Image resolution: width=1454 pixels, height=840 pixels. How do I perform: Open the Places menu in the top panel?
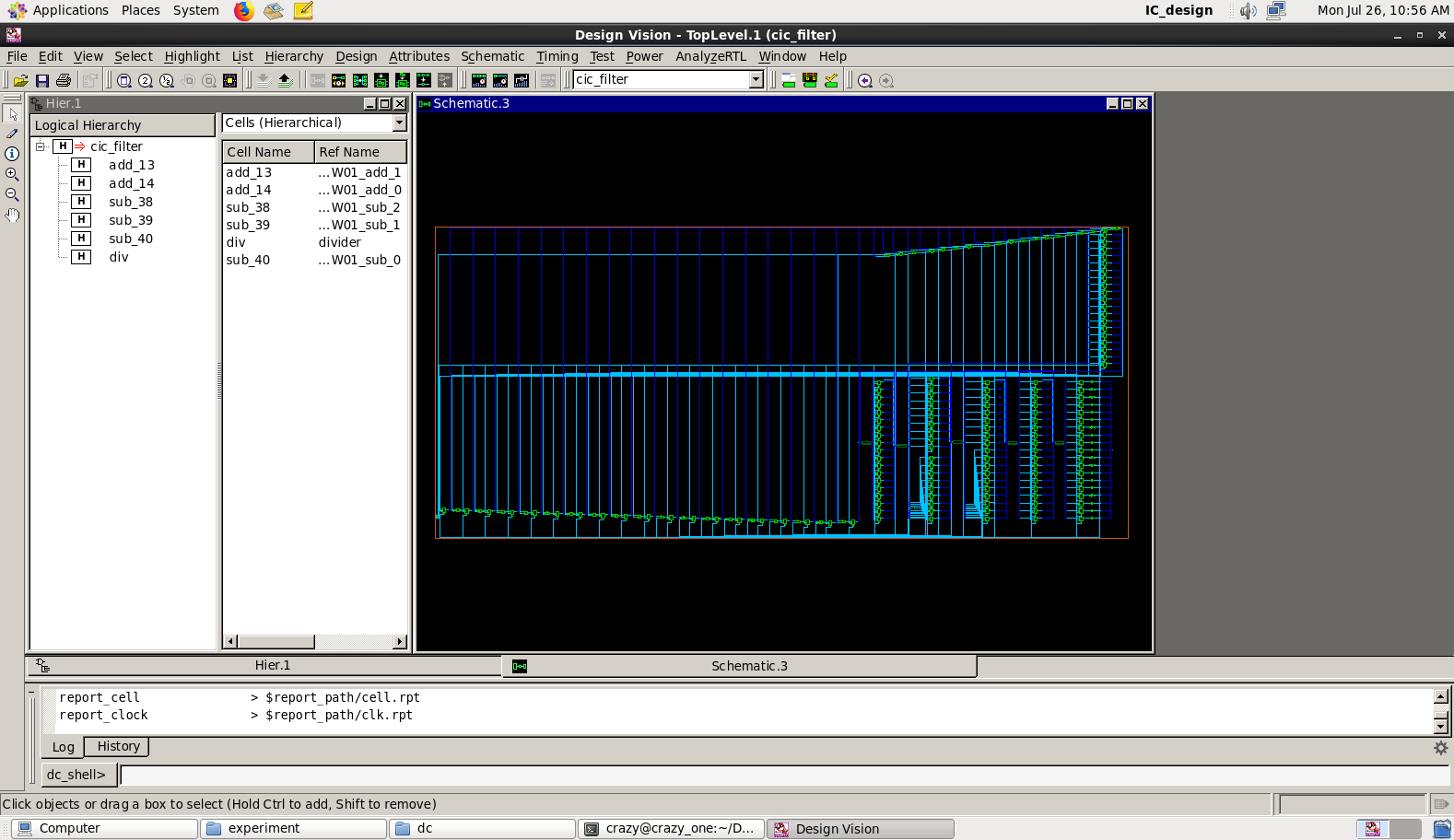click(x=141, y=10)
